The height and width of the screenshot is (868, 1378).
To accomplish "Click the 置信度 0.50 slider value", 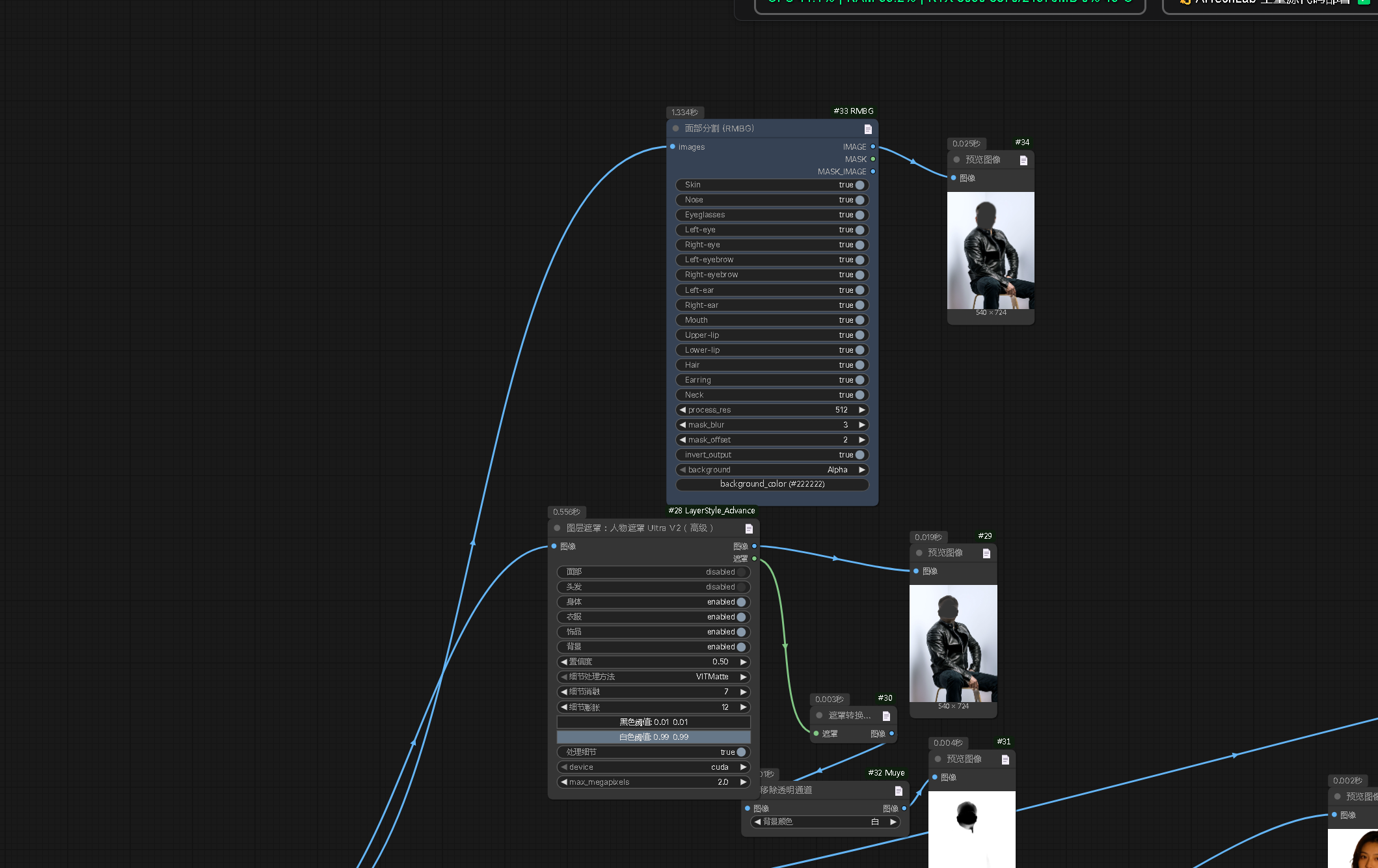I will tap(719, 662).
